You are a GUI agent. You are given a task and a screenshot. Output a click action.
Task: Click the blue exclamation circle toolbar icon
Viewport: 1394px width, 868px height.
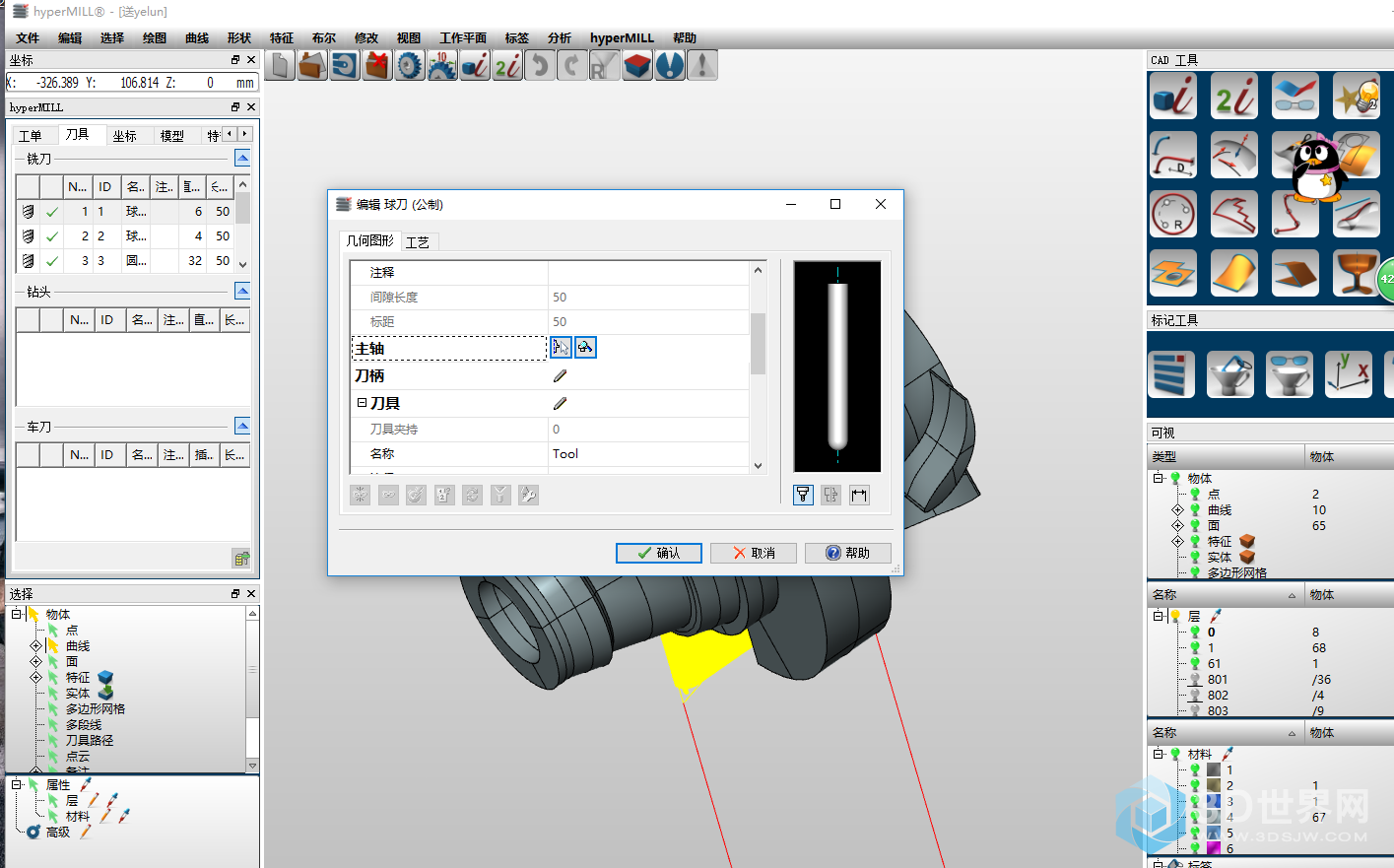(x=670, y=66)
